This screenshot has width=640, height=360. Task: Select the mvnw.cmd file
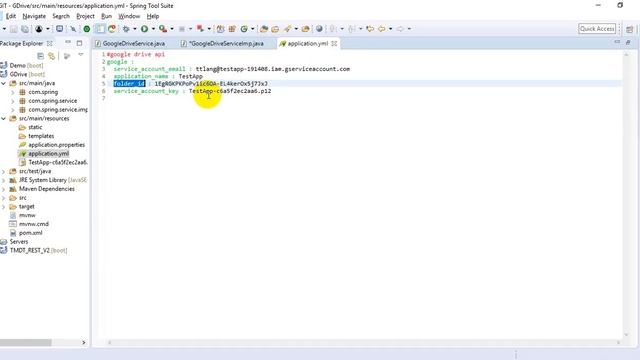click(33, 224)
